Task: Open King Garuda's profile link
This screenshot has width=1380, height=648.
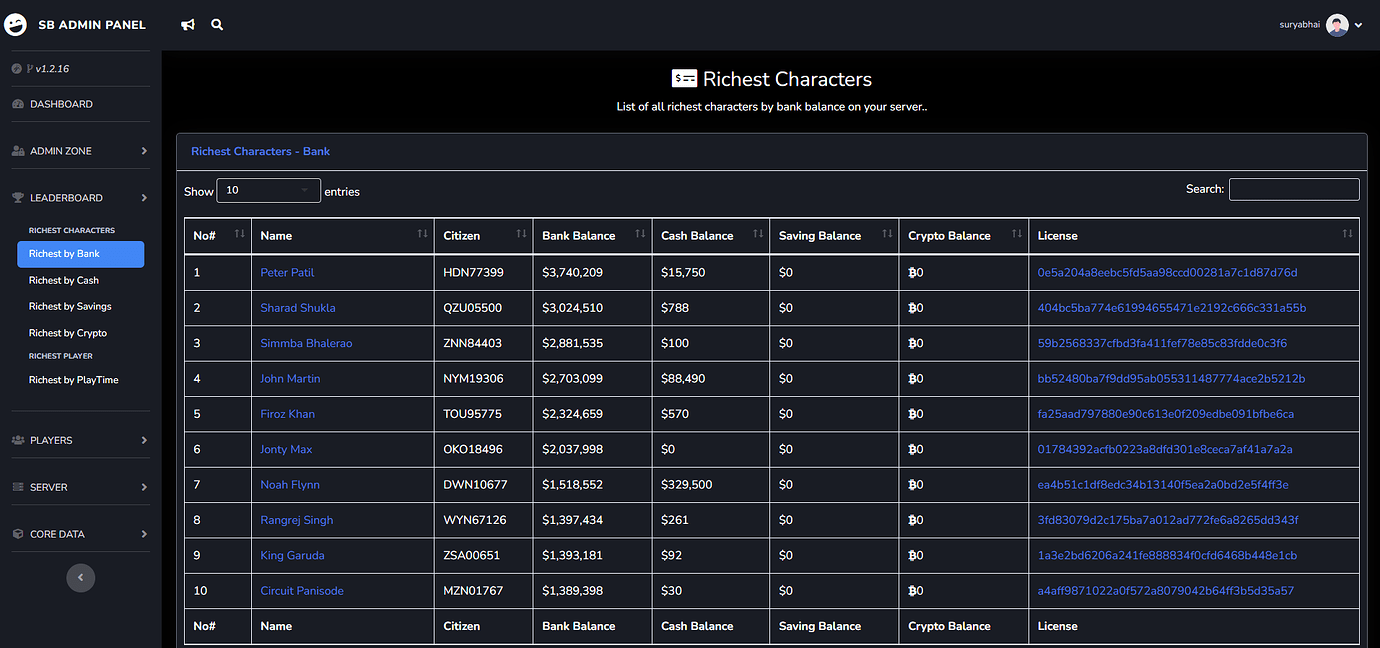Action: (292, 556)
